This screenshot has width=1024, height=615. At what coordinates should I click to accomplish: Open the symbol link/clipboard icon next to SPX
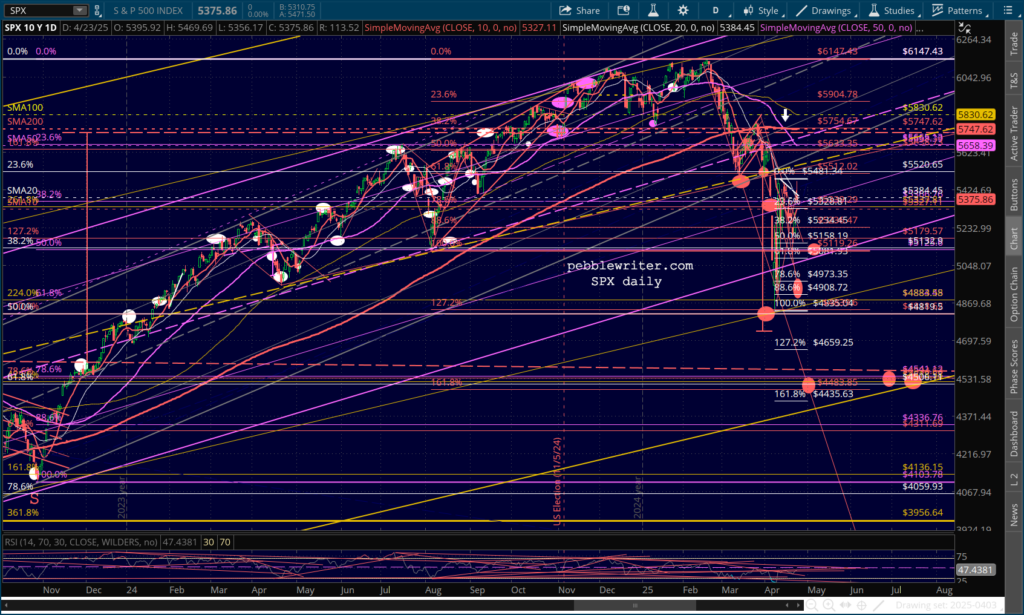[97, 10]
